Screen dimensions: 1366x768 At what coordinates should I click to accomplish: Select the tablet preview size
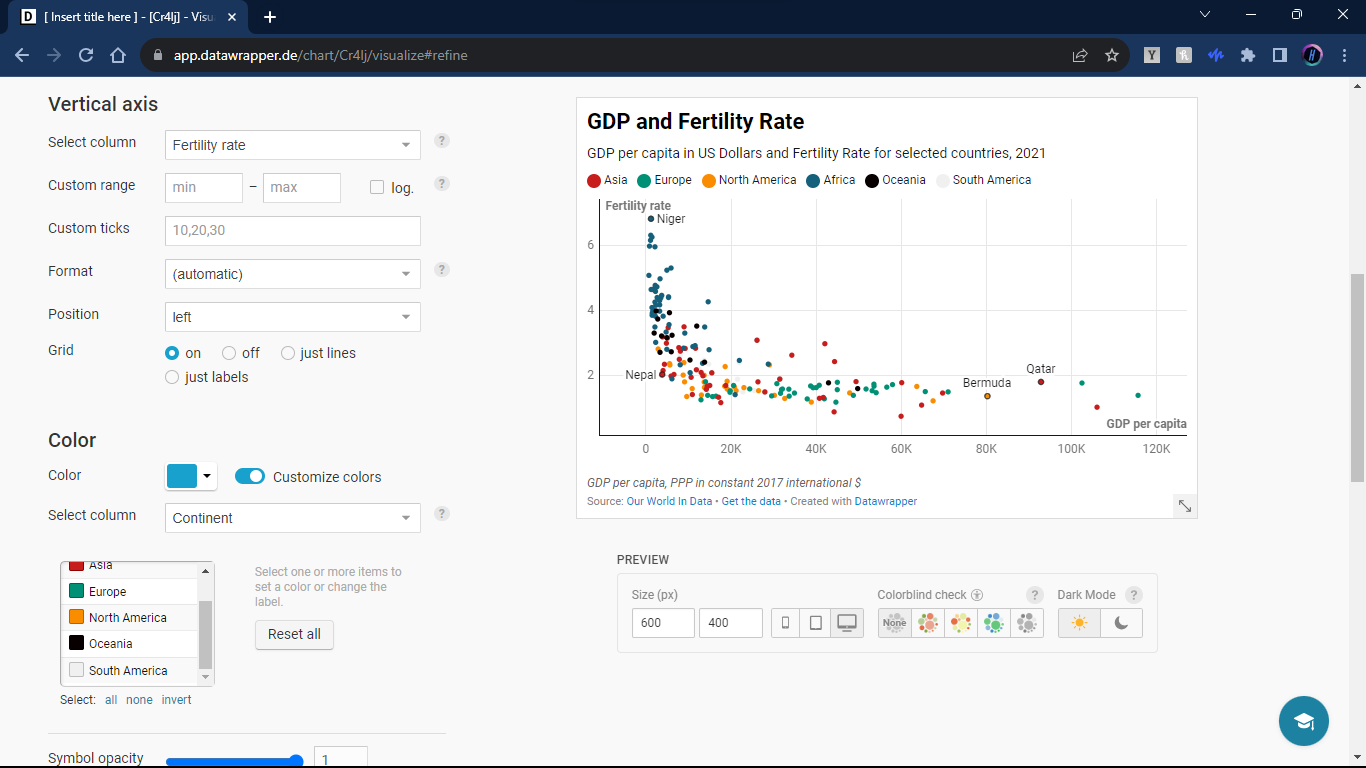point(815,623)
